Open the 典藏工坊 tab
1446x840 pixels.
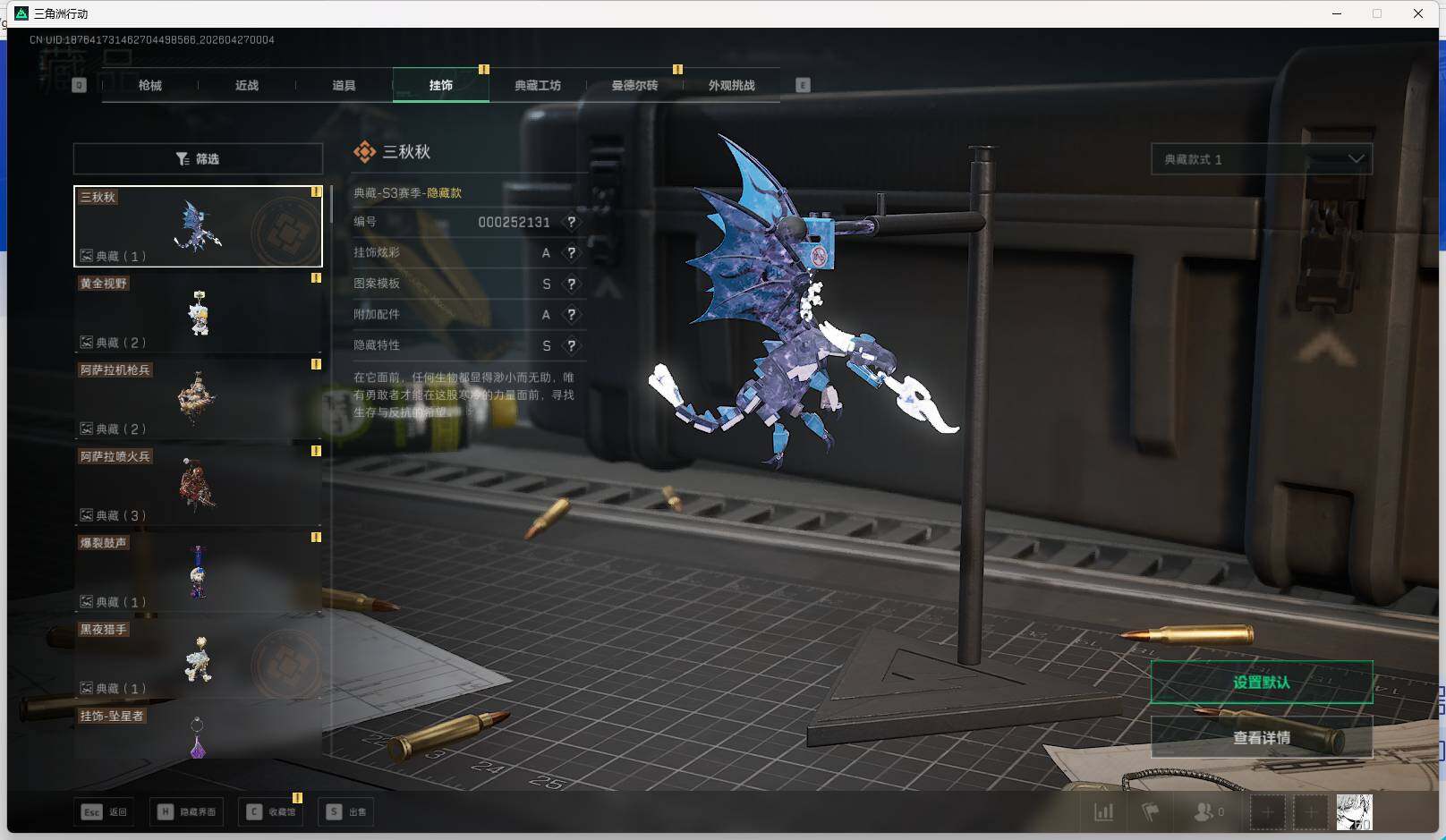point(537,86)
